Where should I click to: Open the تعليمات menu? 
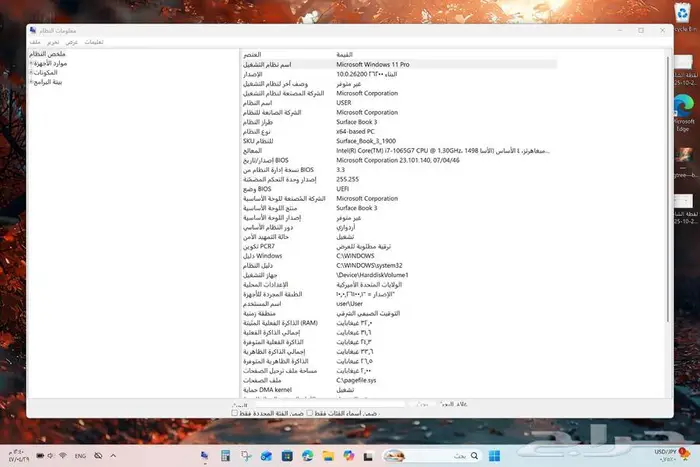[95, 43]
